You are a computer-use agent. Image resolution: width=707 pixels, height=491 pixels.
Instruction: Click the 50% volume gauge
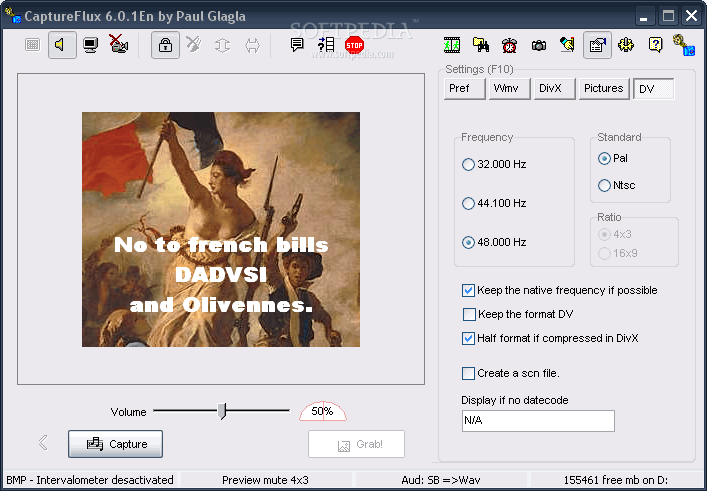[323, 411]
